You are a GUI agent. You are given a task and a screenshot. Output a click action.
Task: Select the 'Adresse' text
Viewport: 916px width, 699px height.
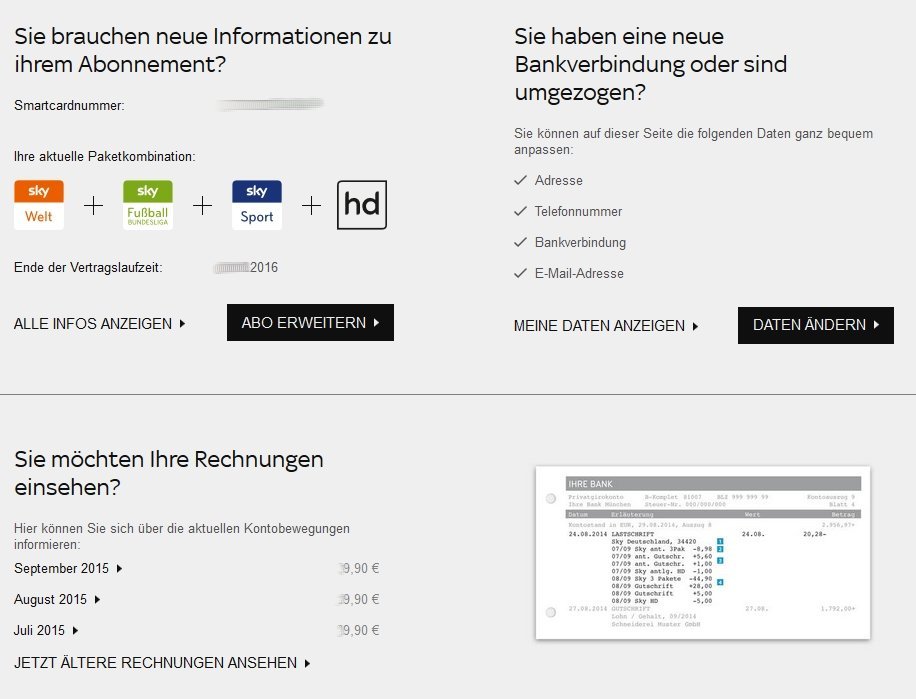click(x=558, y=180)
